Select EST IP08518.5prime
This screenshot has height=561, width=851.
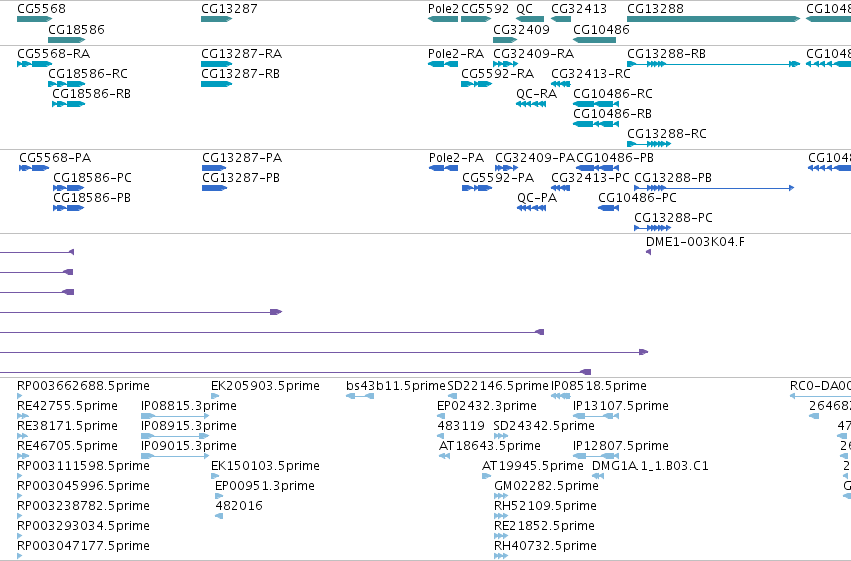599,386
